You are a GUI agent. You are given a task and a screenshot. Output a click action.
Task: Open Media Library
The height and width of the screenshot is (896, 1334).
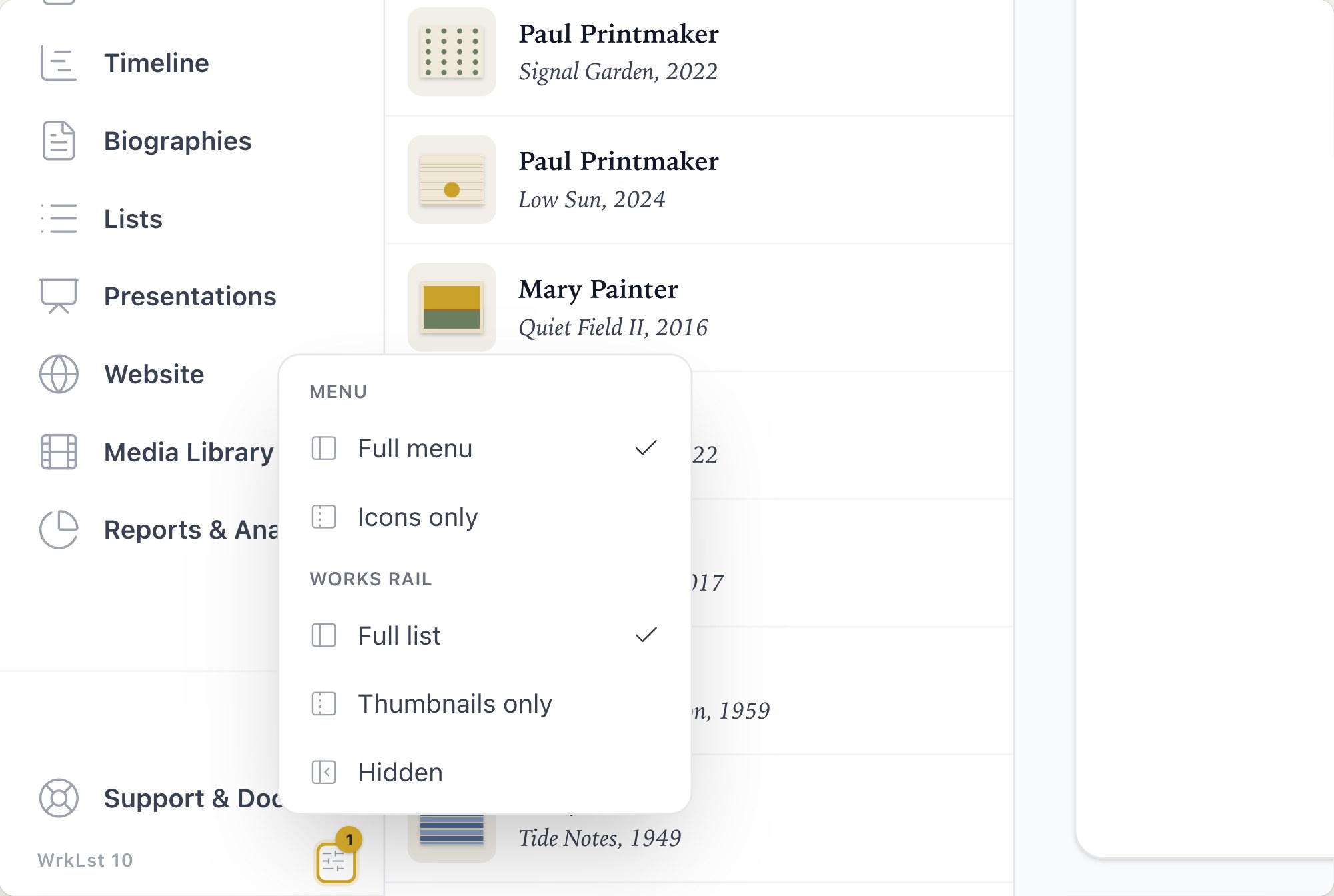(x=189, y=452)
